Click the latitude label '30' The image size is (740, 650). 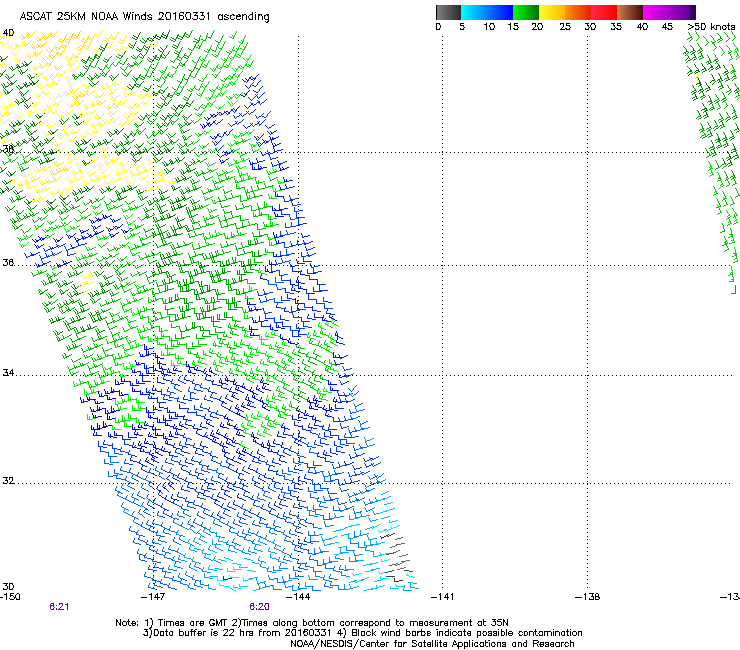pyautogui.click(x=8, y=587)
